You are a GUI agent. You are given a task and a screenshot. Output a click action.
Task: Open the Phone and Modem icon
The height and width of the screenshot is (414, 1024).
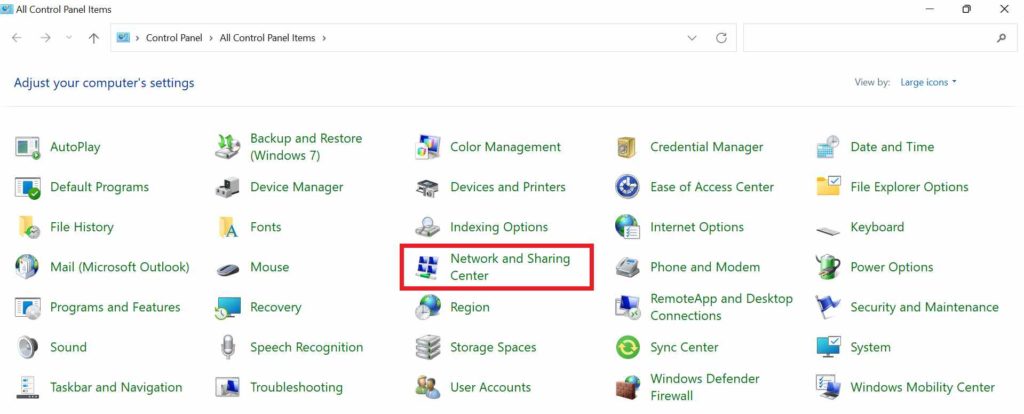click(x=628, y=267)
